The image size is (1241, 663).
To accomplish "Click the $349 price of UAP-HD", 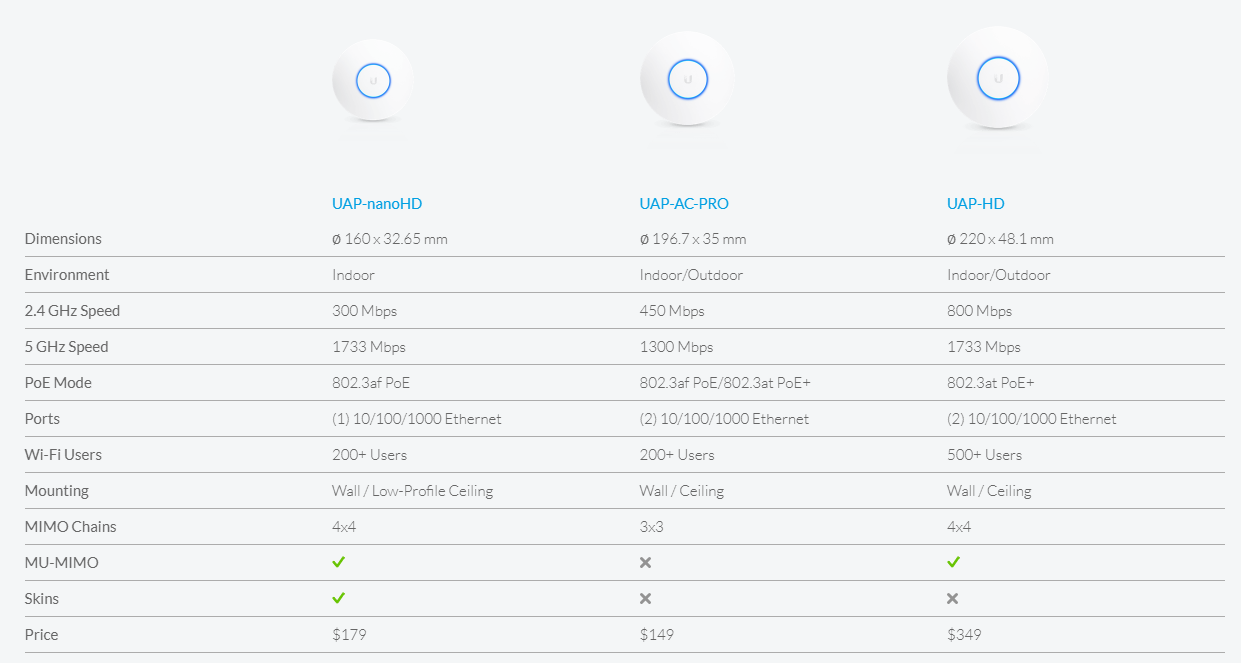I will coord(964,634).
